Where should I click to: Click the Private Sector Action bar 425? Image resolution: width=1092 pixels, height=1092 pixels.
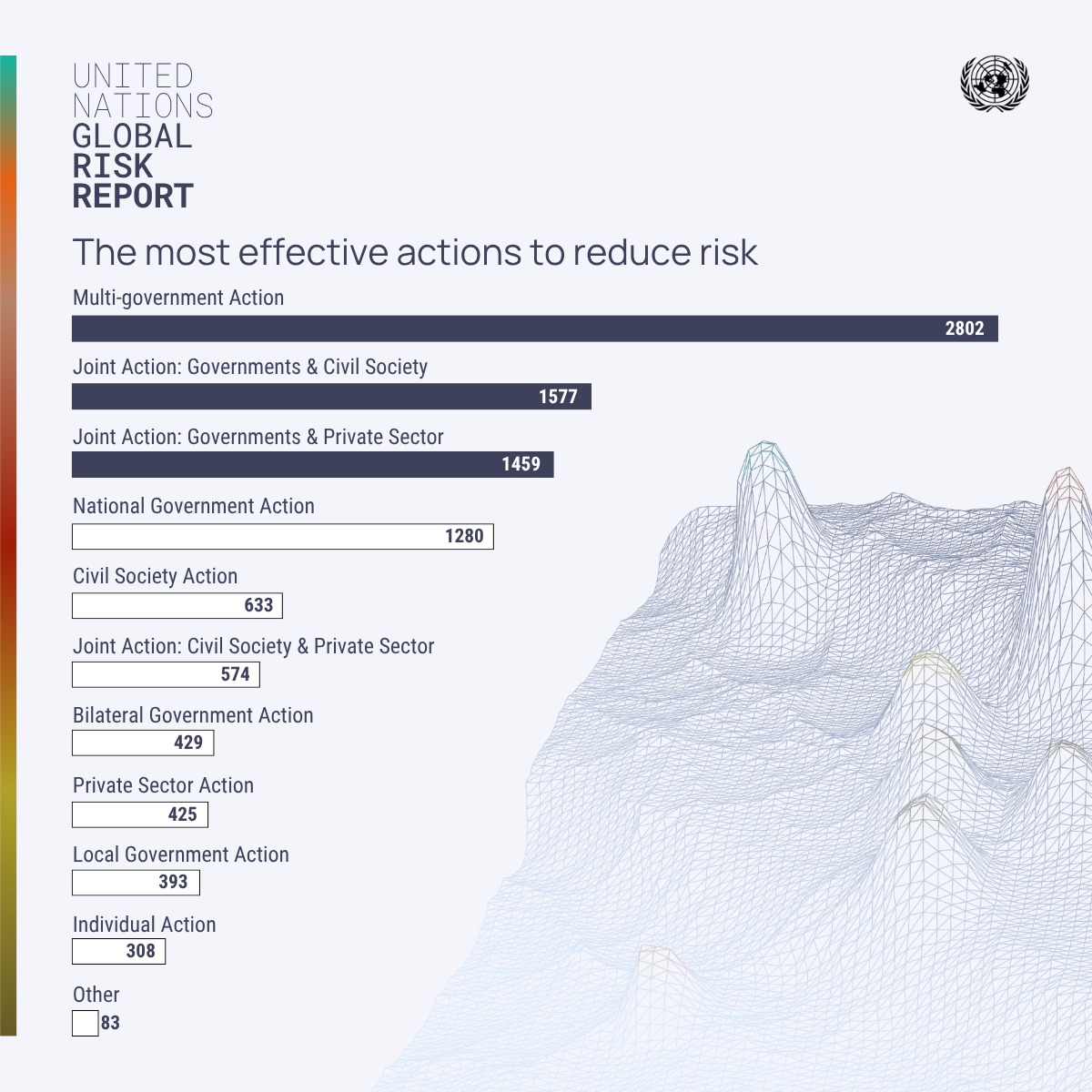tap(140, 814)
